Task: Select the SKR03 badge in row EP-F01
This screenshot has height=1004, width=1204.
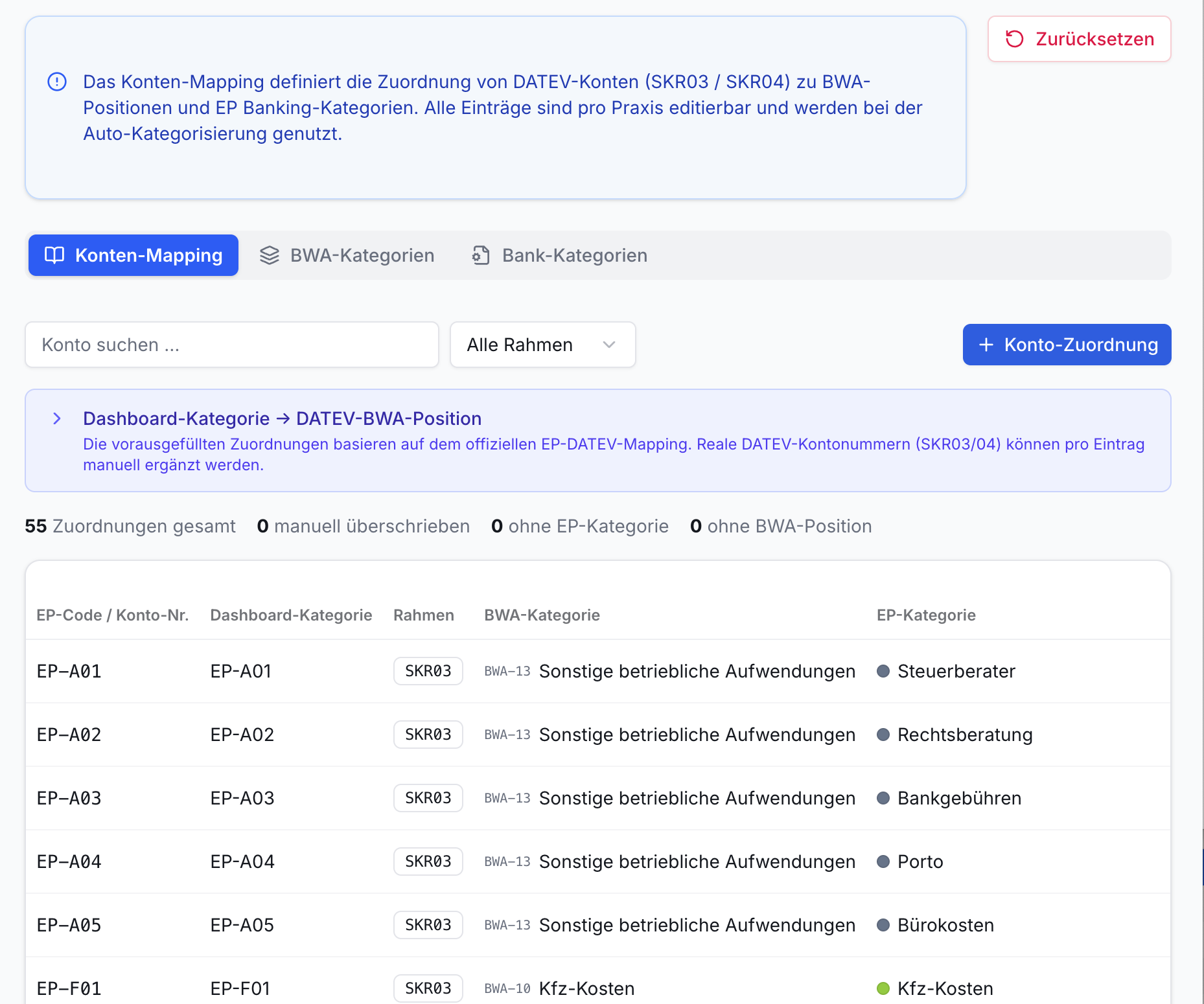Action: pyautogui.click(x=428, y=988)
